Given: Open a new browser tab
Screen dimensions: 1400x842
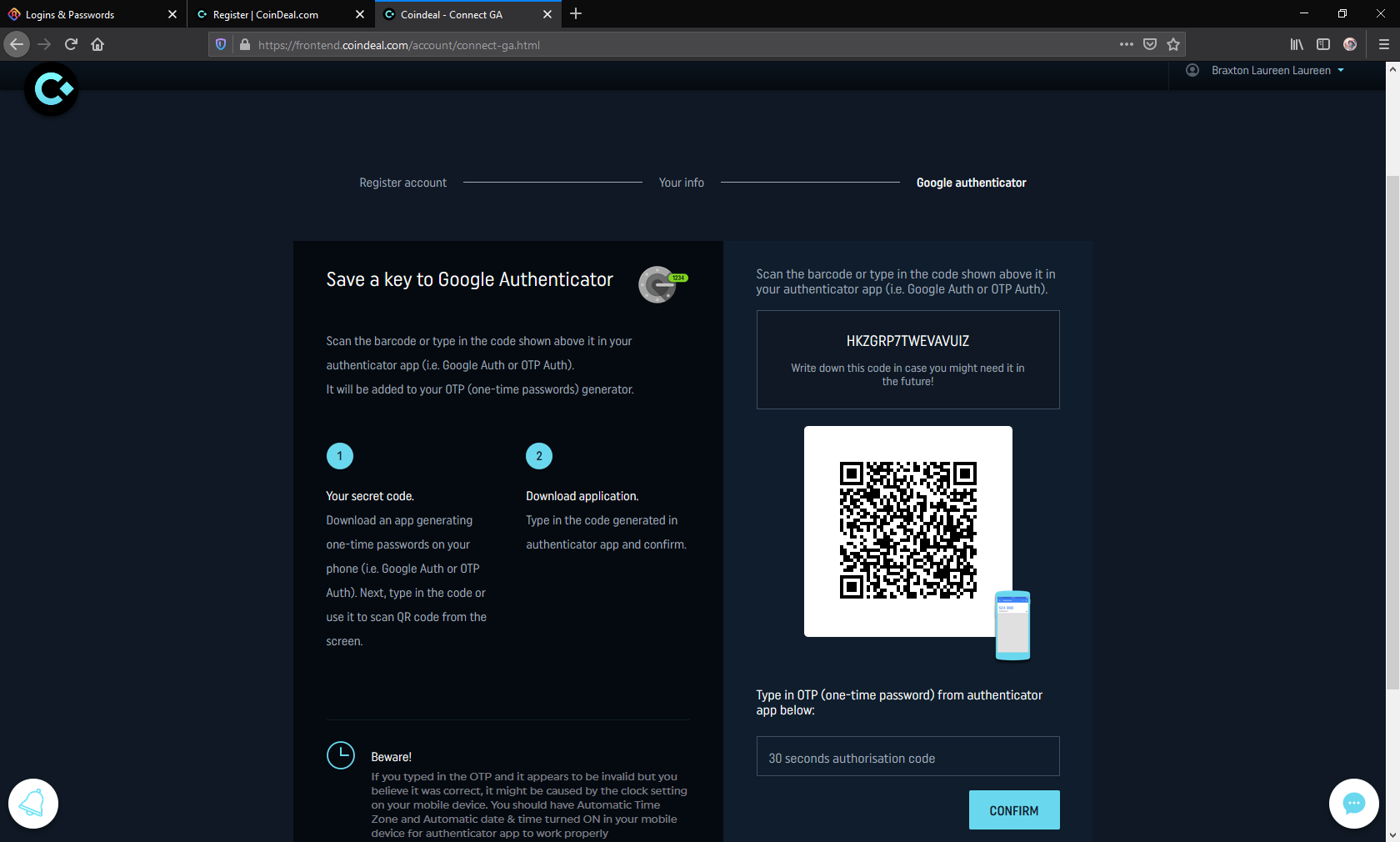Looking at the screenshot, I should click(576, 14).
